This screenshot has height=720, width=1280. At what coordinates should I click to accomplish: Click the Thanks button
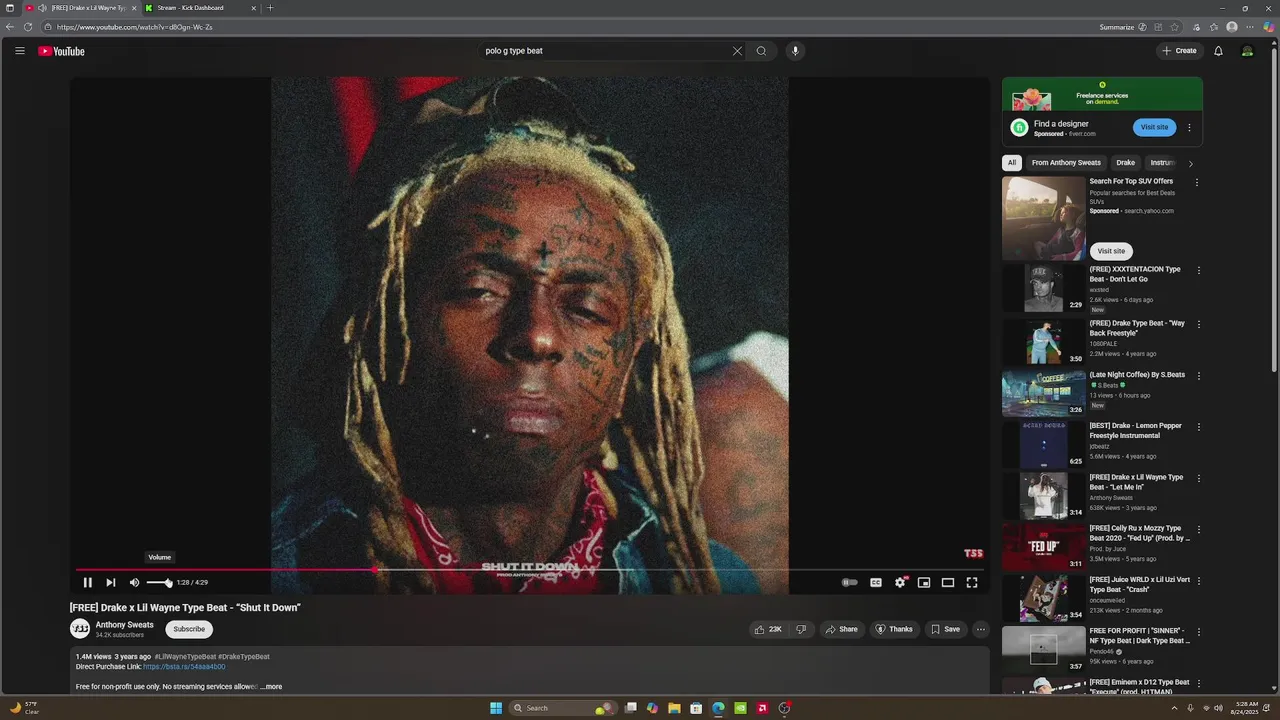pyautogui.click(x=894, y=629)
